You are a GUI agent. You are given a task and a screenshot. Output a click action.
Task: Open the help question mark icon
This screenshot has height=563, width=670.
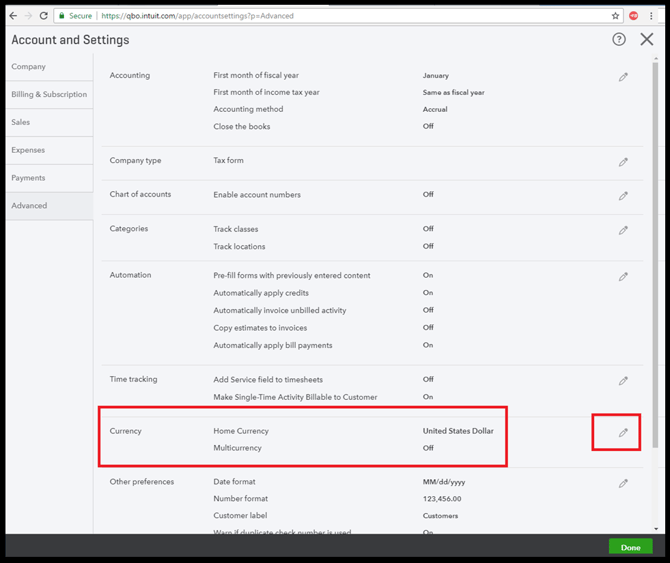click(619, 39)
